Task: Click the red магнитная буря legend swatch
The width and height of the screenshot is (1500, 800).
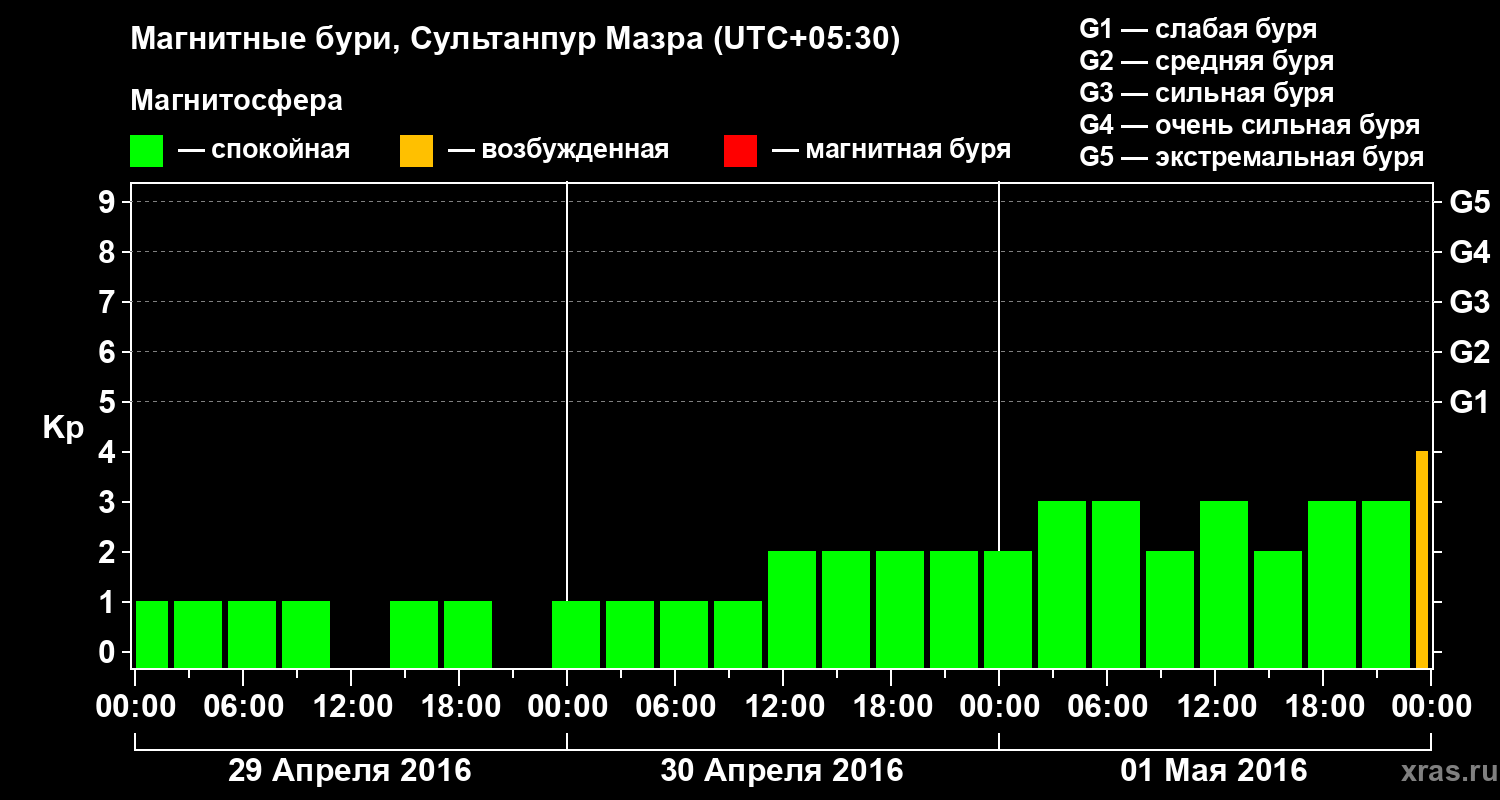Action: click(x=740, y=151)
